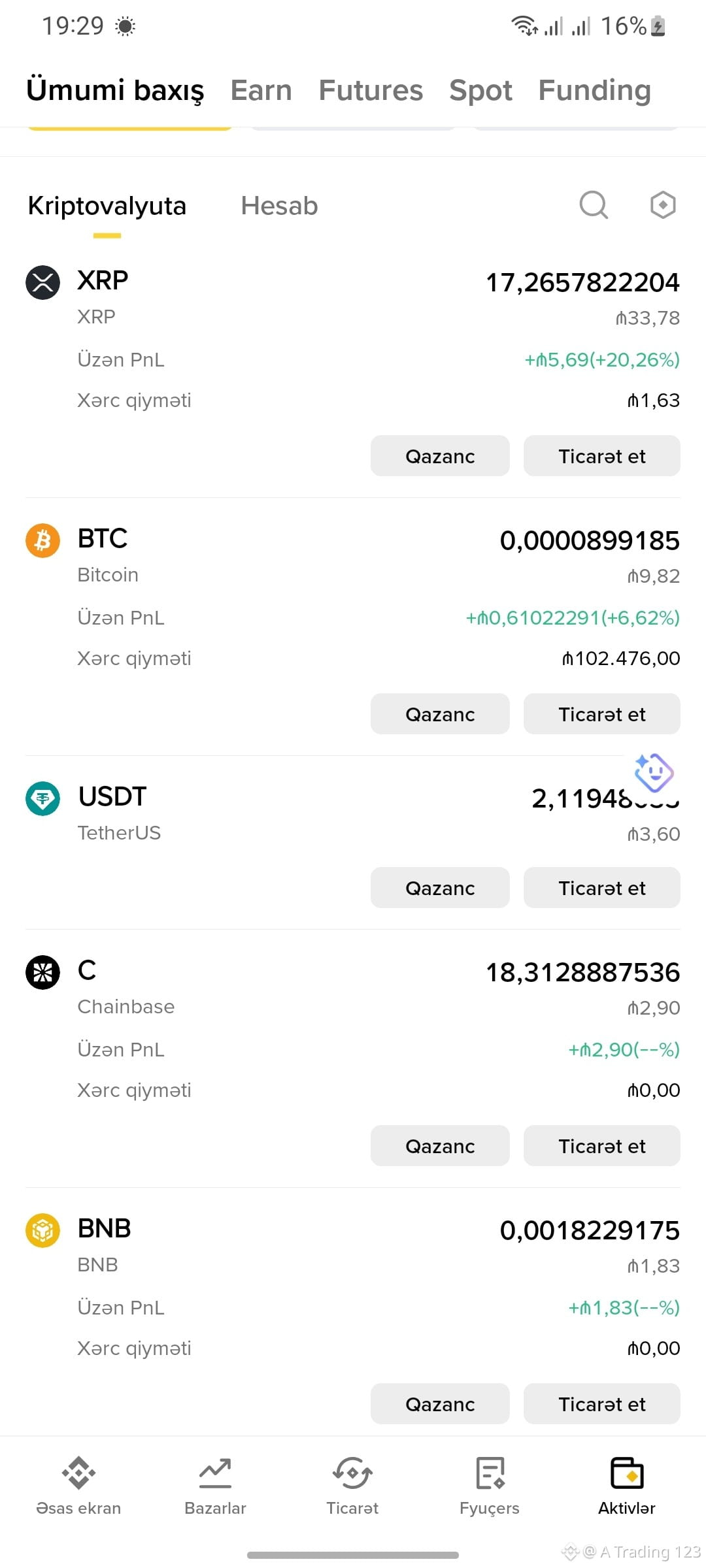
Task: Select the Hesab sub-tab
Action: pos(279,206)
